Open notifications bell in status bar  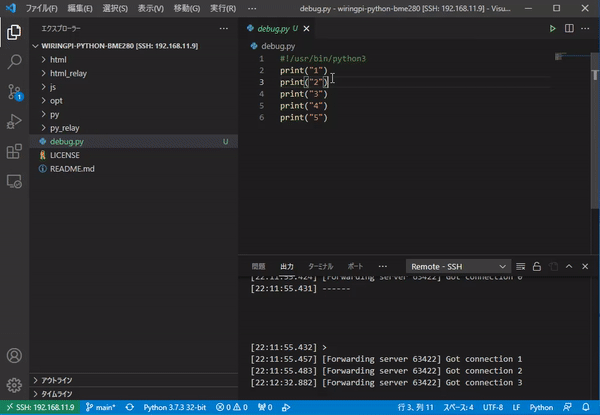pyautogui.click(x=586, y=407)
